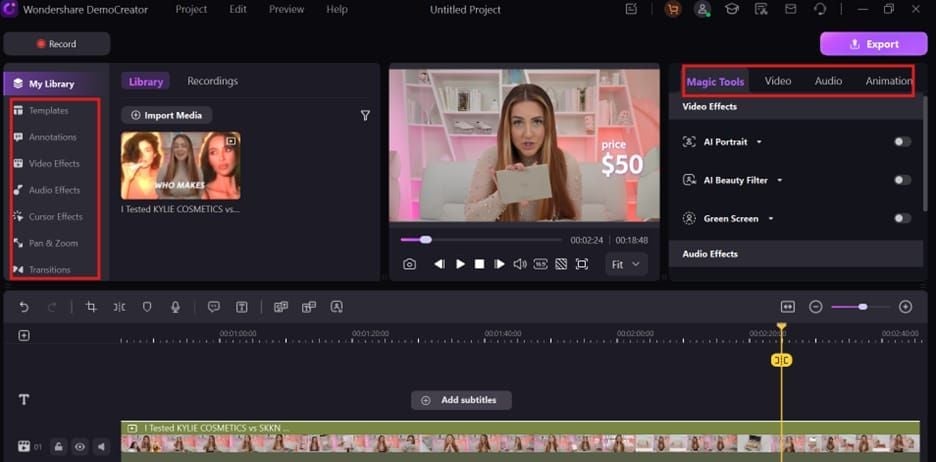Open the Edit menu
Image resolution: width=936 pixels, height=462 pixels.
[x=238, y=10]
